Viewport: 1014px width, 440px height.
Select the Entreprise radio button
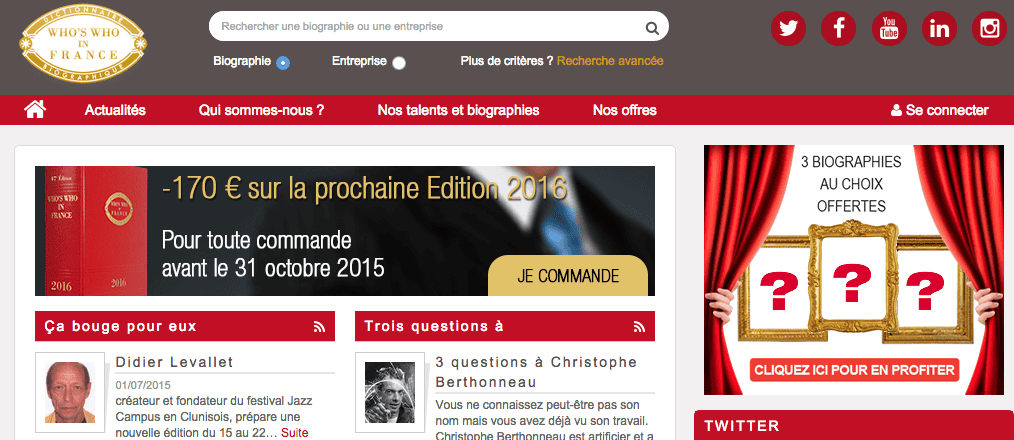pyautogui.click(x=399, y=63)
